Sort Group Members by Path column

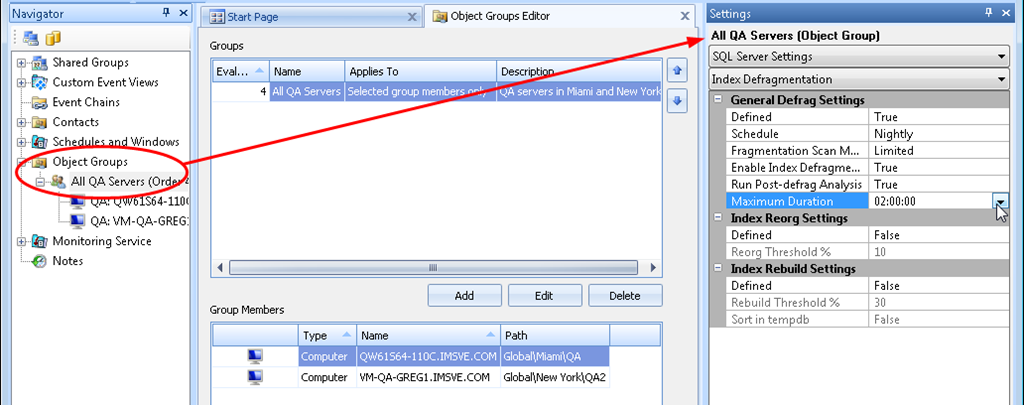[554, 336]
